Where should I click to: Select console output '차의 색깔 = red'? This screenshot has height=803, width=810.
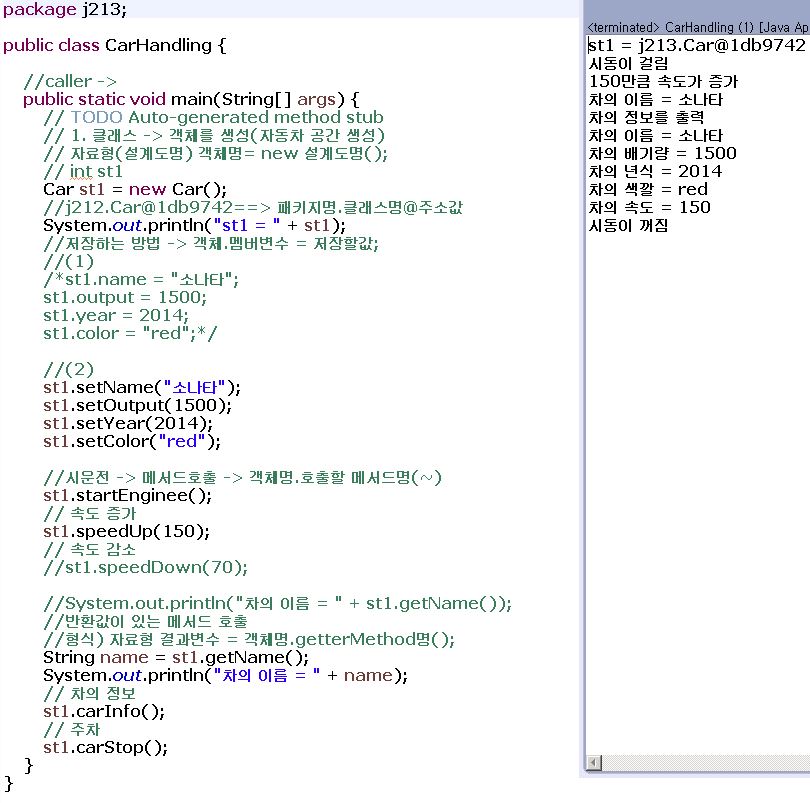(x=648, y=190)
